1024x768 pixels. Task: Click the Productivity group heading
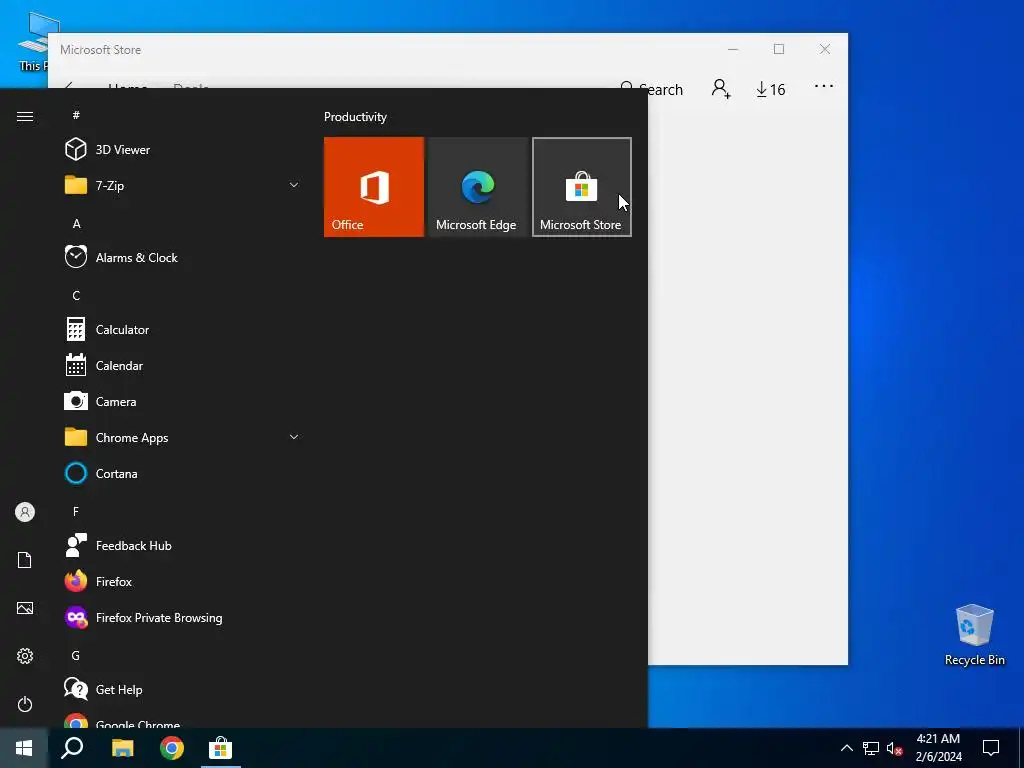[355, 117]
